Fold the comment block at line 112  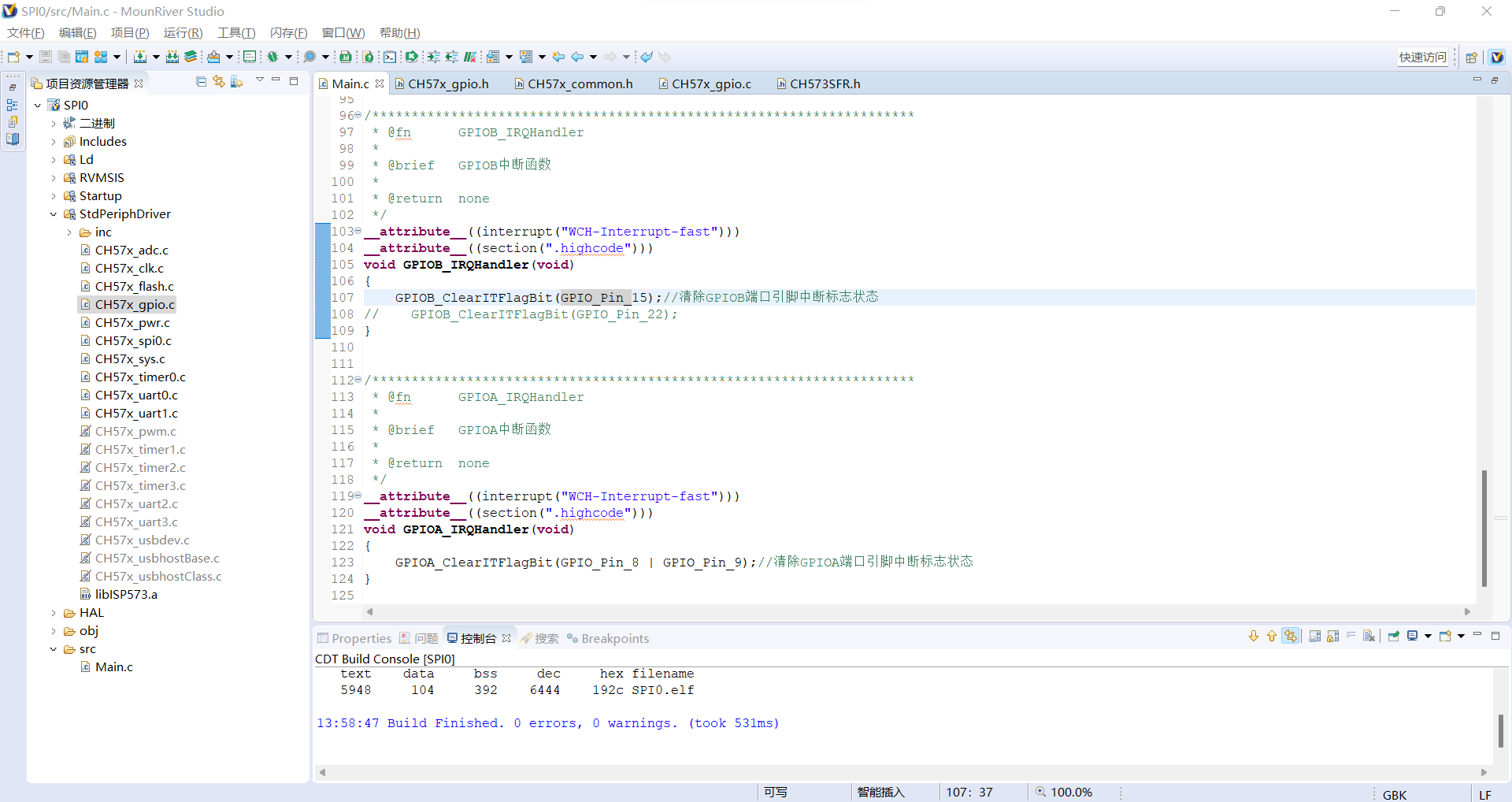358,380
